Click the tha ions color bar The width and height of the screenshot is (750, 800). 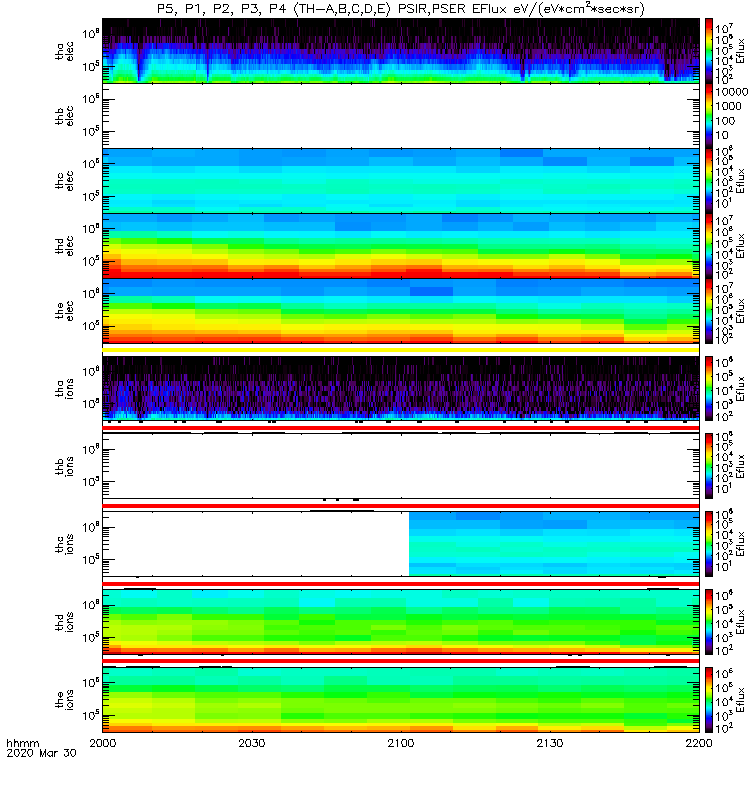point(709,388)
